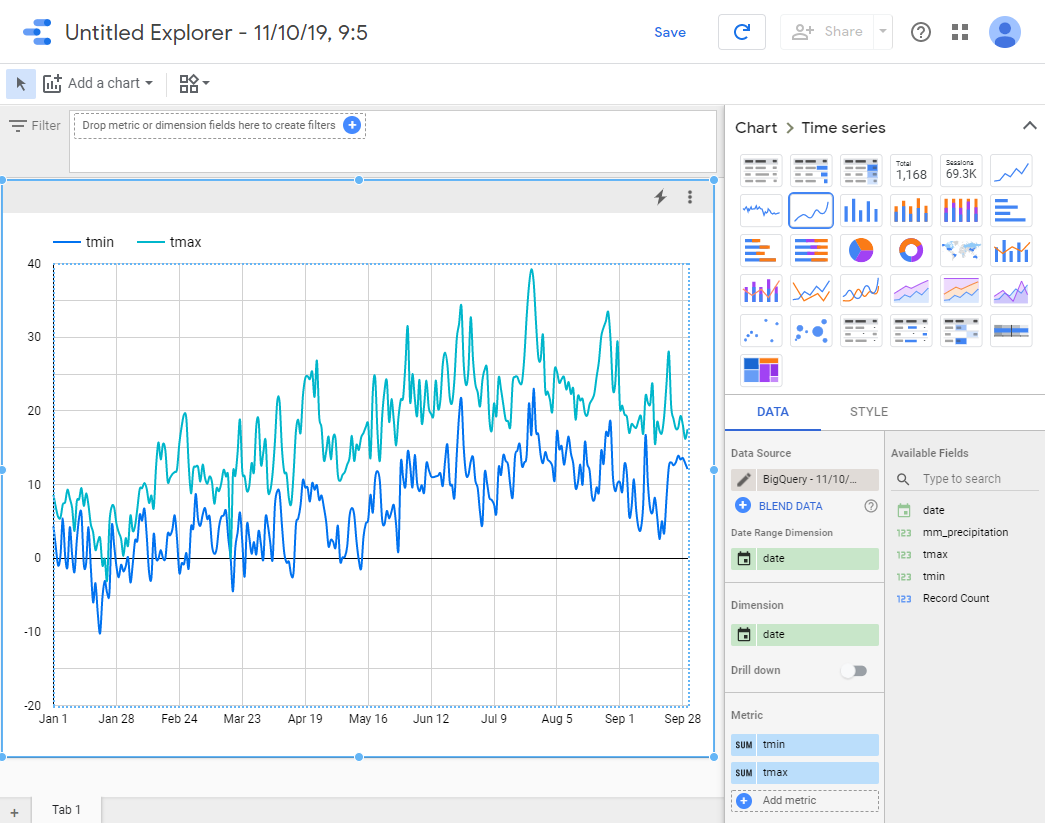1045x823 pixels.
Task: Click the Save button
Action: [670, 32]
